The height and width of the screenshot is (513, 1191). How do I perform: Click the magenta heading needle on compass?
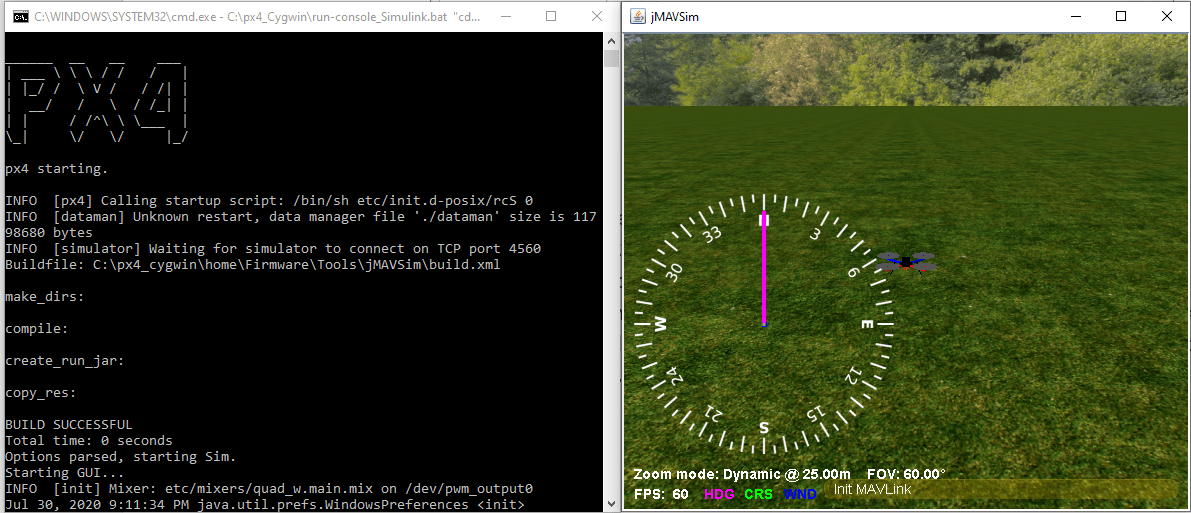click(x=764, y=268)
